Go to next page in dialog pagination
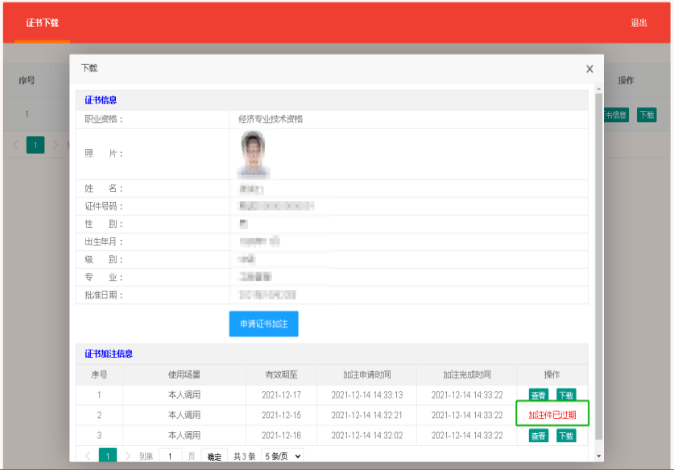The image size is (674, 470). (127, 456)
